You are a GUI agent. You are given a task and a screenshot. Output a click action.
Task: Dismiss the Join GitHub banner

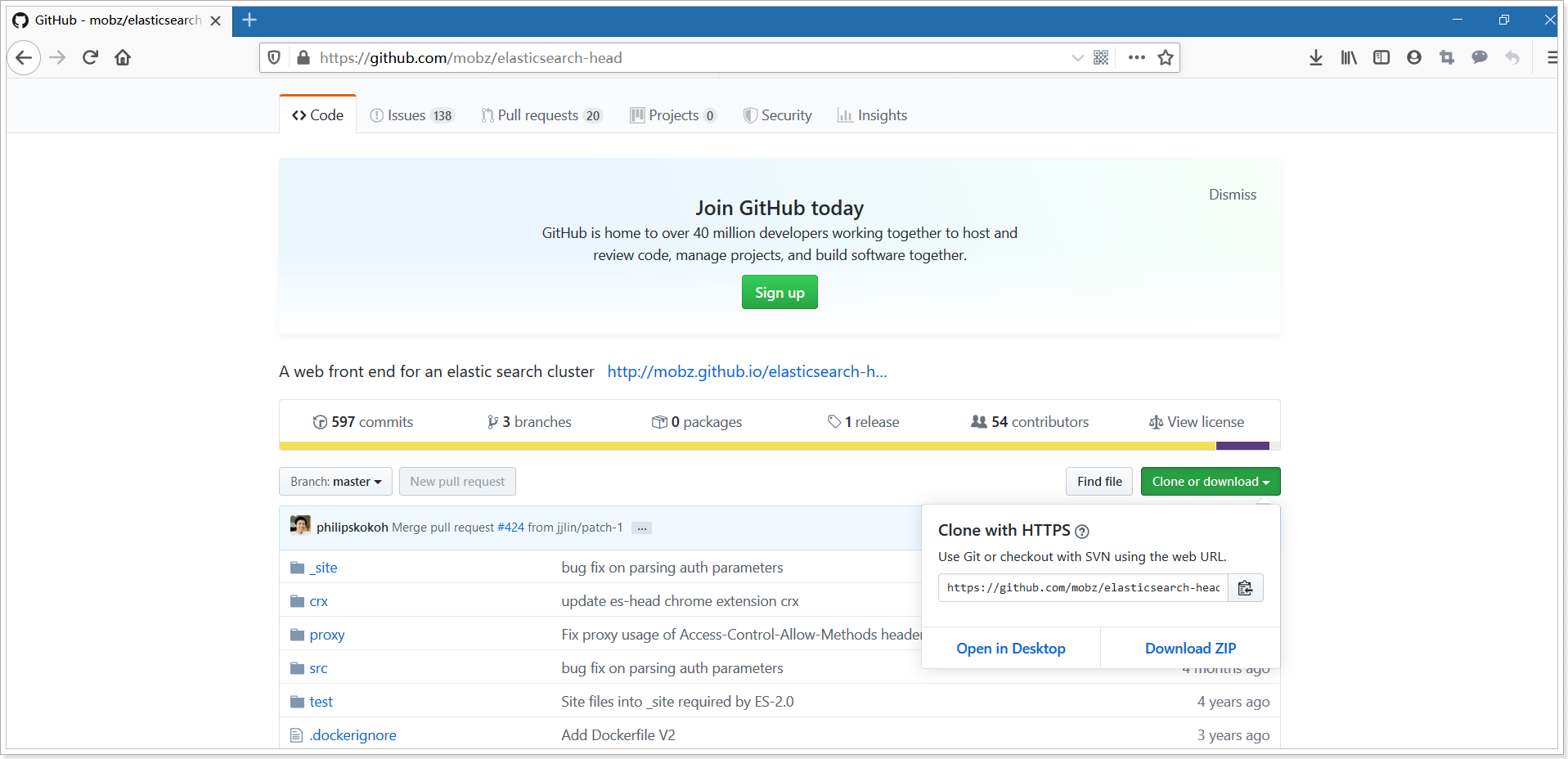click(x=1233, y=195)
